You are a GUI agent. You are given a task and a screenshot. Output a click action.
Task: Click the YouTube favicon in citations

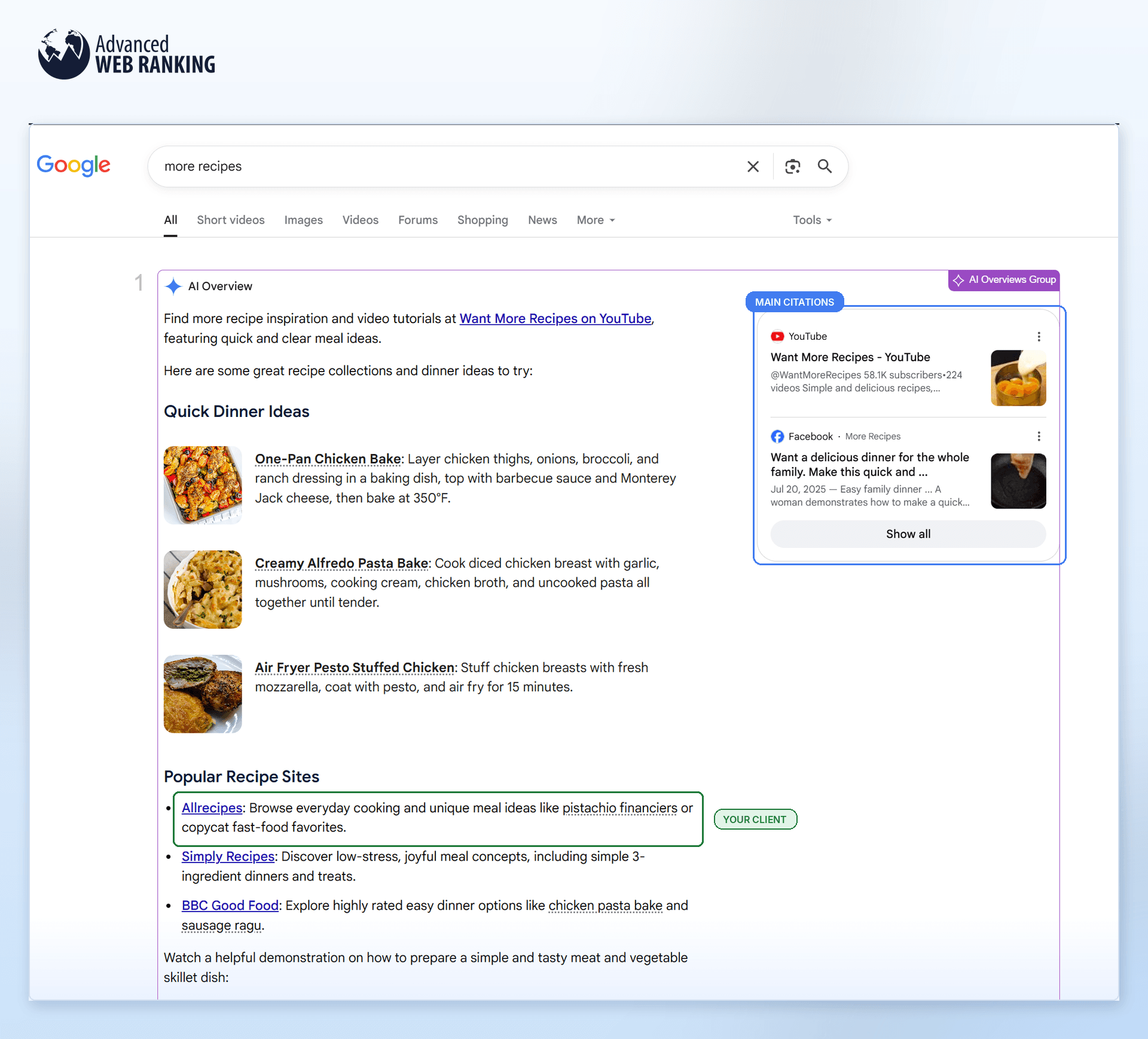pos(777,337)
